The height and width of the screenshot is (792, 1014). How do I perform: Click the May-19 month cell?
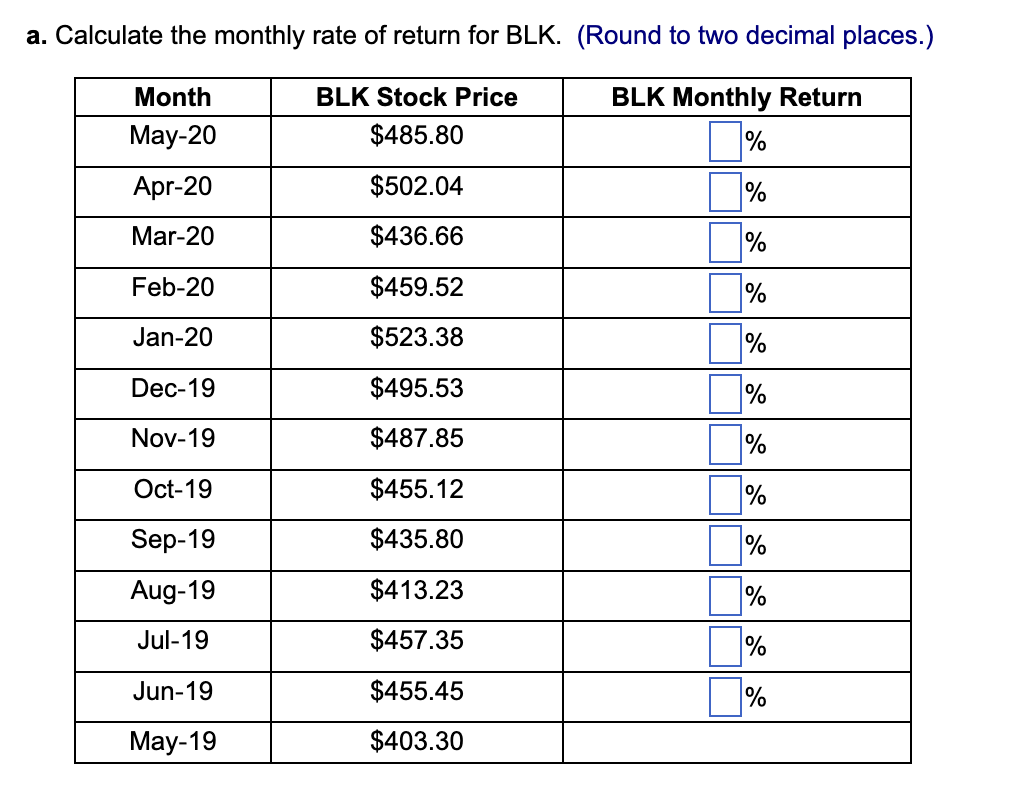point(172,742)
